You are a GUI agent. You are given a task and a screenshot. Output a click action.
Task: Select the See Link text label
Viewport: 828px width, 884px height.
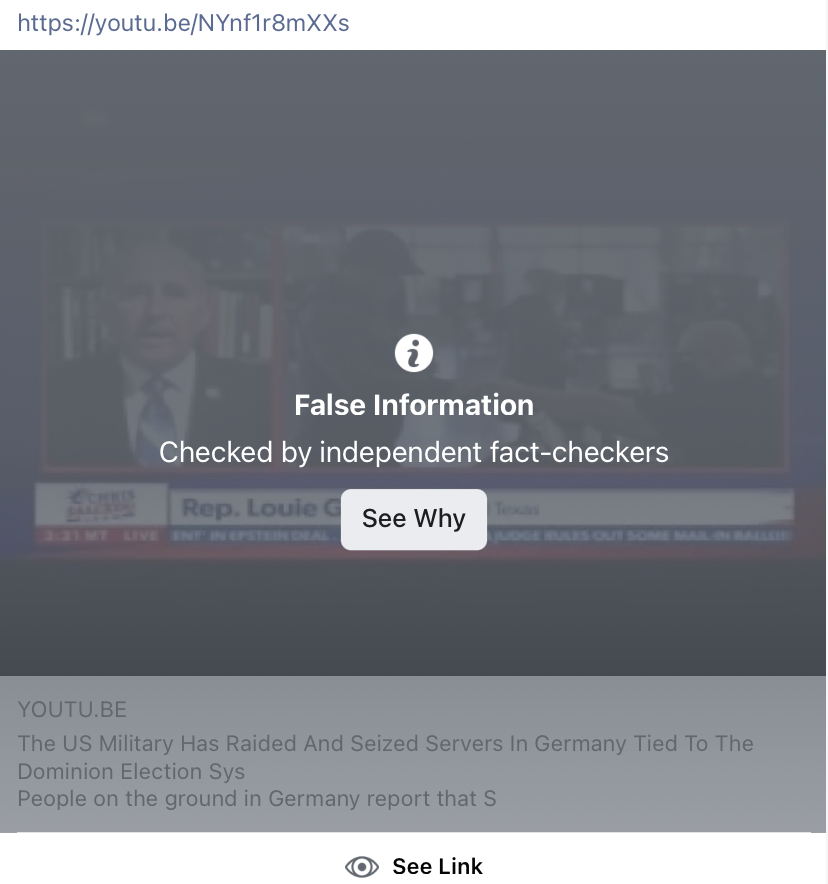pyautogui.click(x=437, y=867)
